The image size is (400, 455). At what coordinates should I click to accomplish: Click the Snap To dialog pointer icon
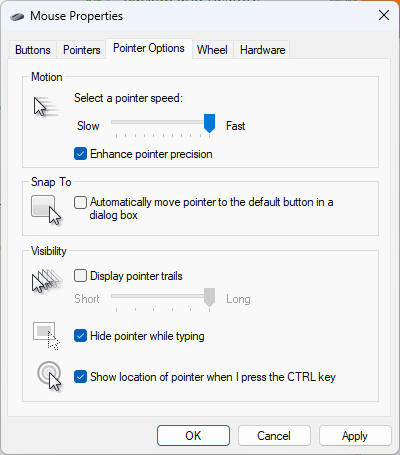click(x=46, y=210)
